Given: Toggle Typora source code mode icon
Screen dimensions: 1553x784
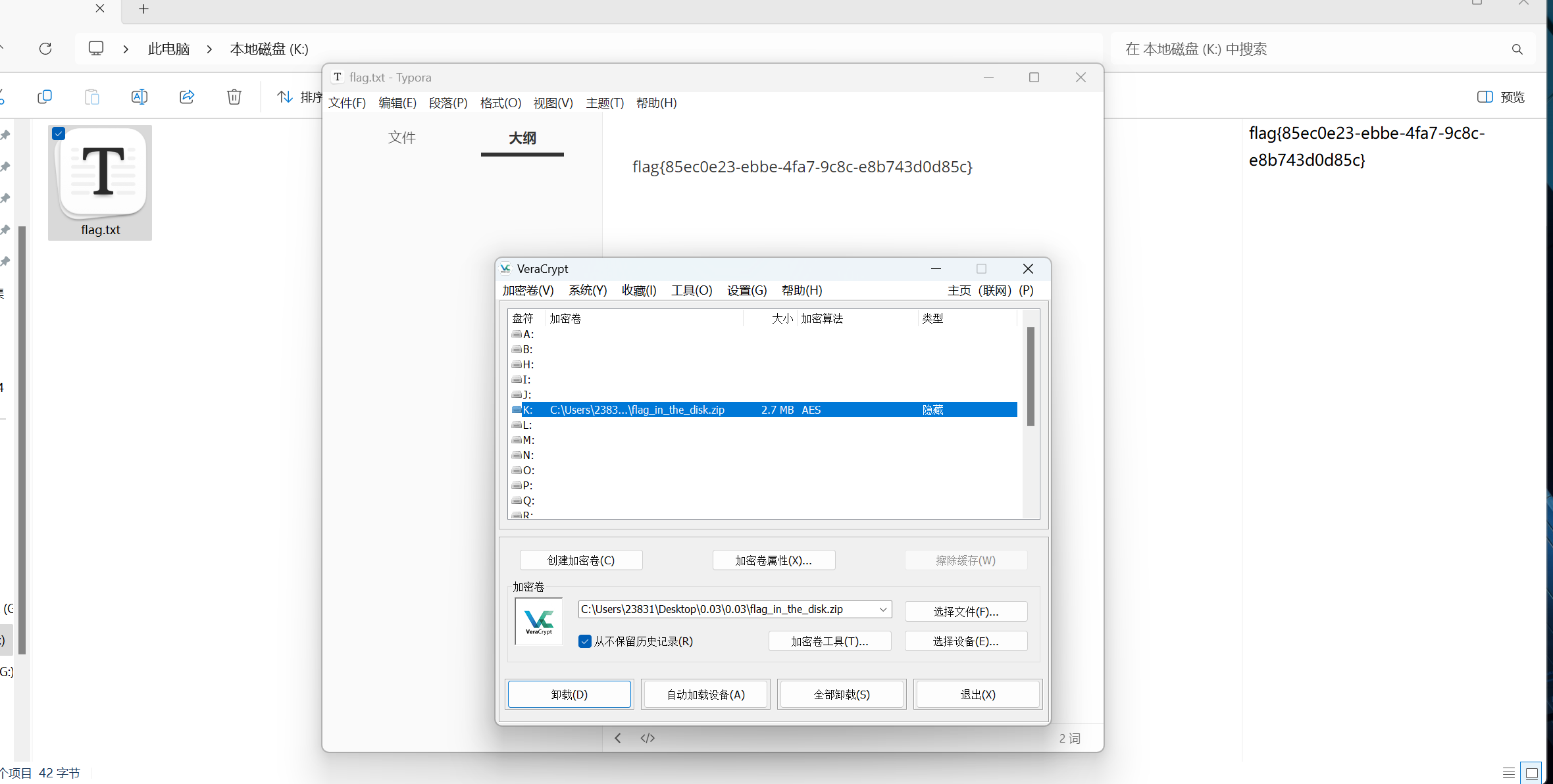Looking at the screenshot, I should tap(648, 738).
